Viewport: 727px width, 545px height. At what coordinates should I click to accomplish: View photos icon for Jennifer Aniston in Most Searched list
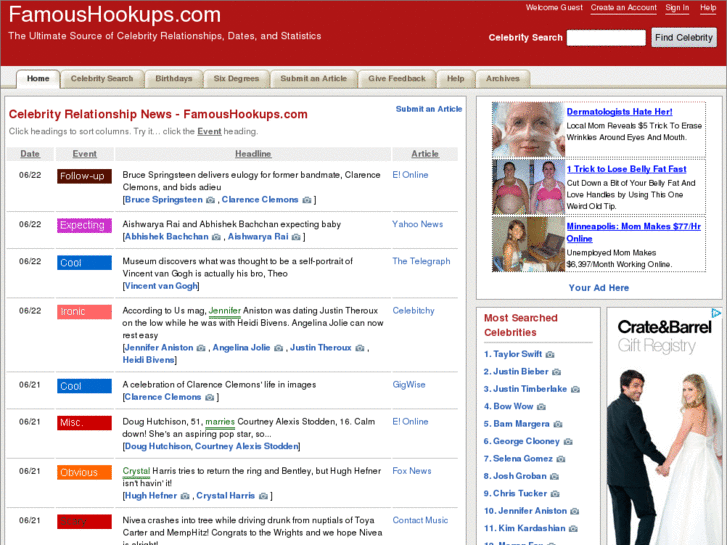pos(574,511)
